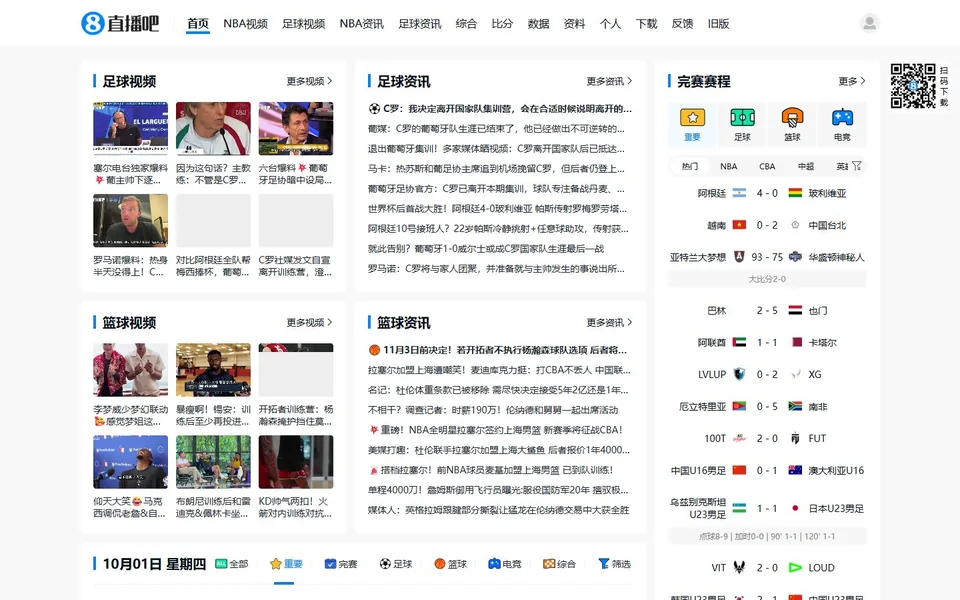This screenshot has width=960, height=600.
Task: Click the Argentina flag beside 阿根廷
Action: (739, 193)
